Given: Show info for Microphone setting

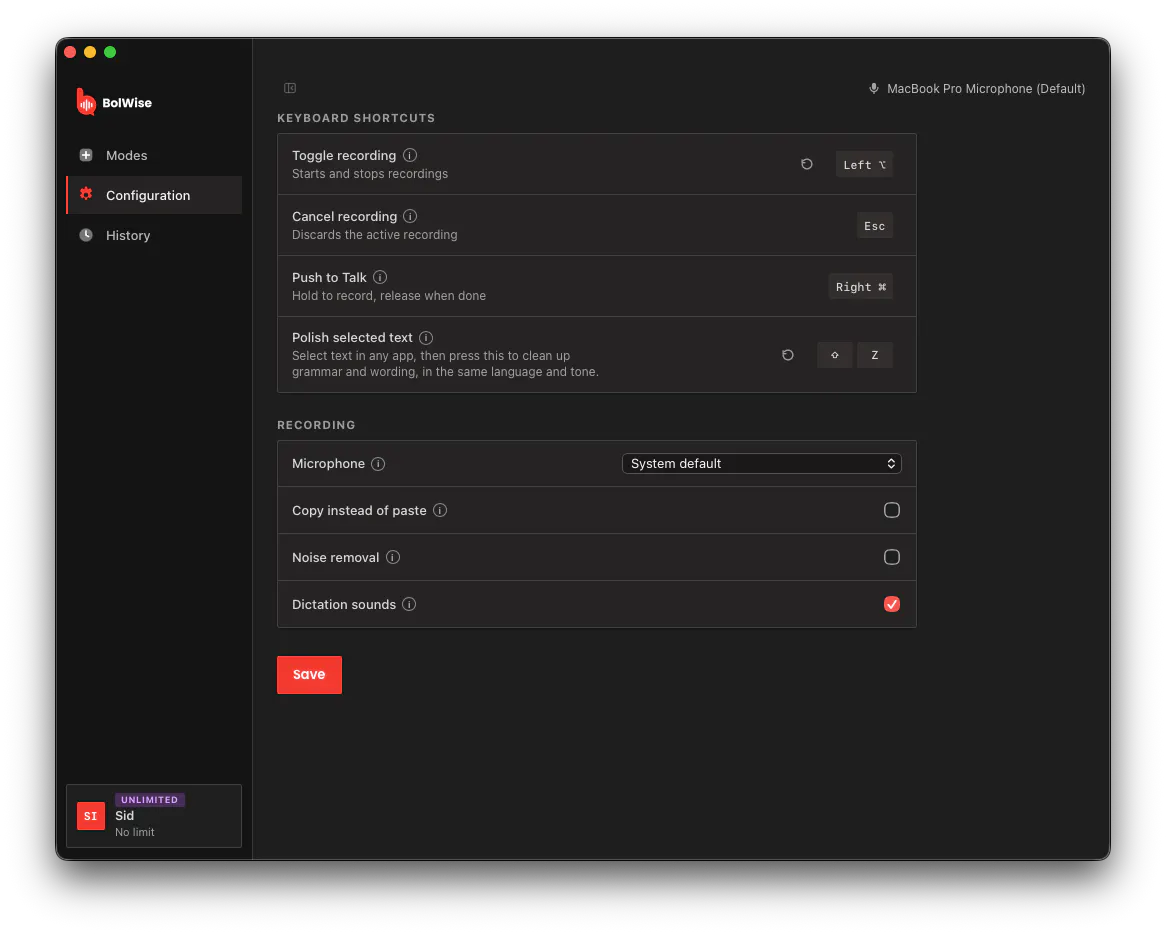Looking at the screenshot, I should click(378, 463).
